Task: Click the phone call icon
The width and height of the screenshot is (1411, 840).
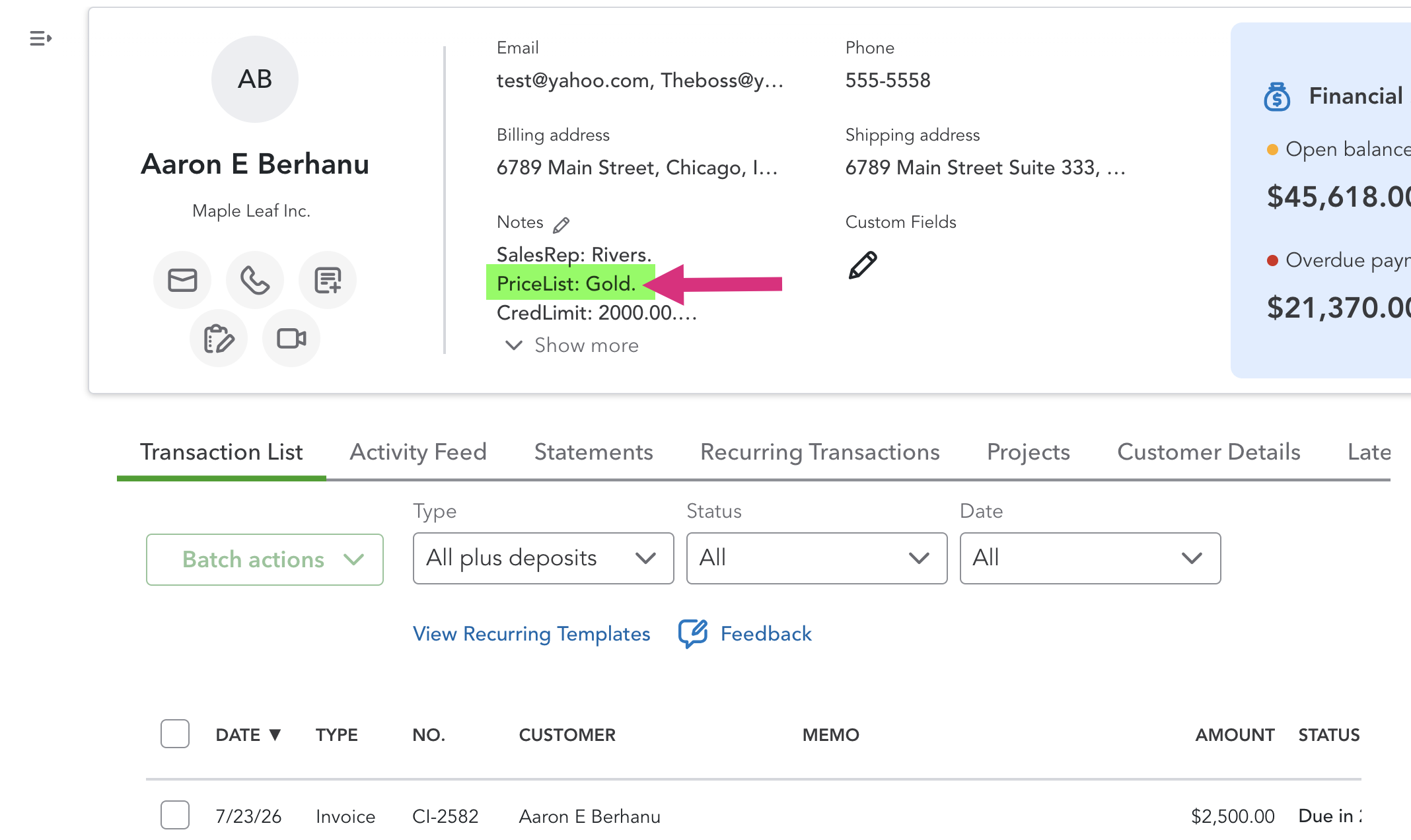Action: [x=255, y=280]
